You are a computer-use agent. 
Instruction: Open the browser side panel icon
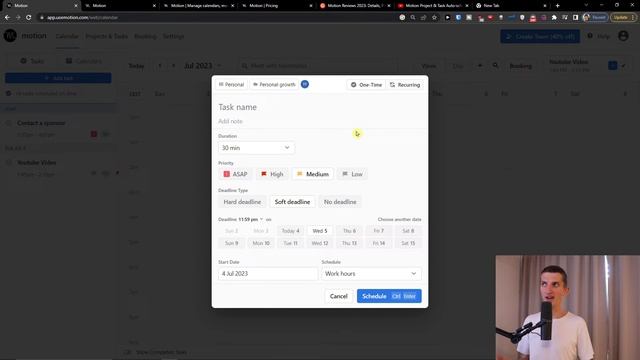[575, 18]
